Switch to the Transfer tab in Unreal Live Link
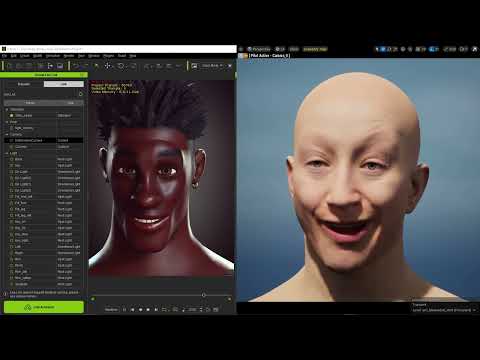480x360 pixels. [x=24, y=84]
